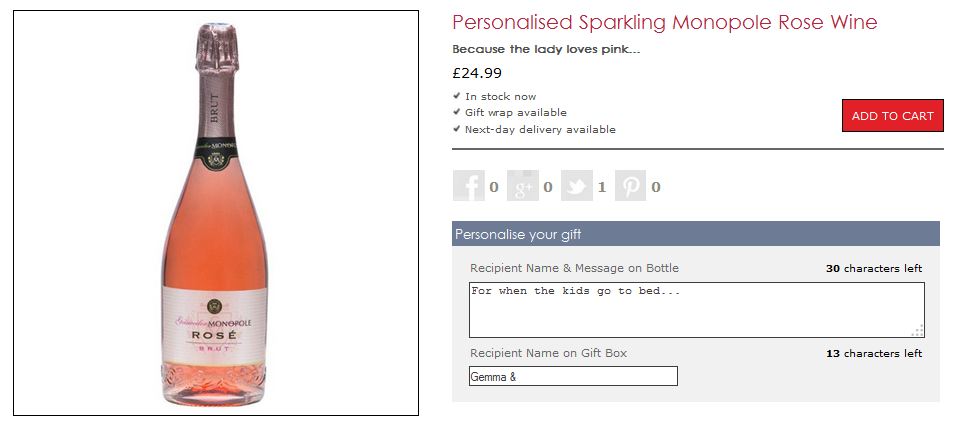
Task: Pin the product with Pinterest icon
Action: point(630,186)
